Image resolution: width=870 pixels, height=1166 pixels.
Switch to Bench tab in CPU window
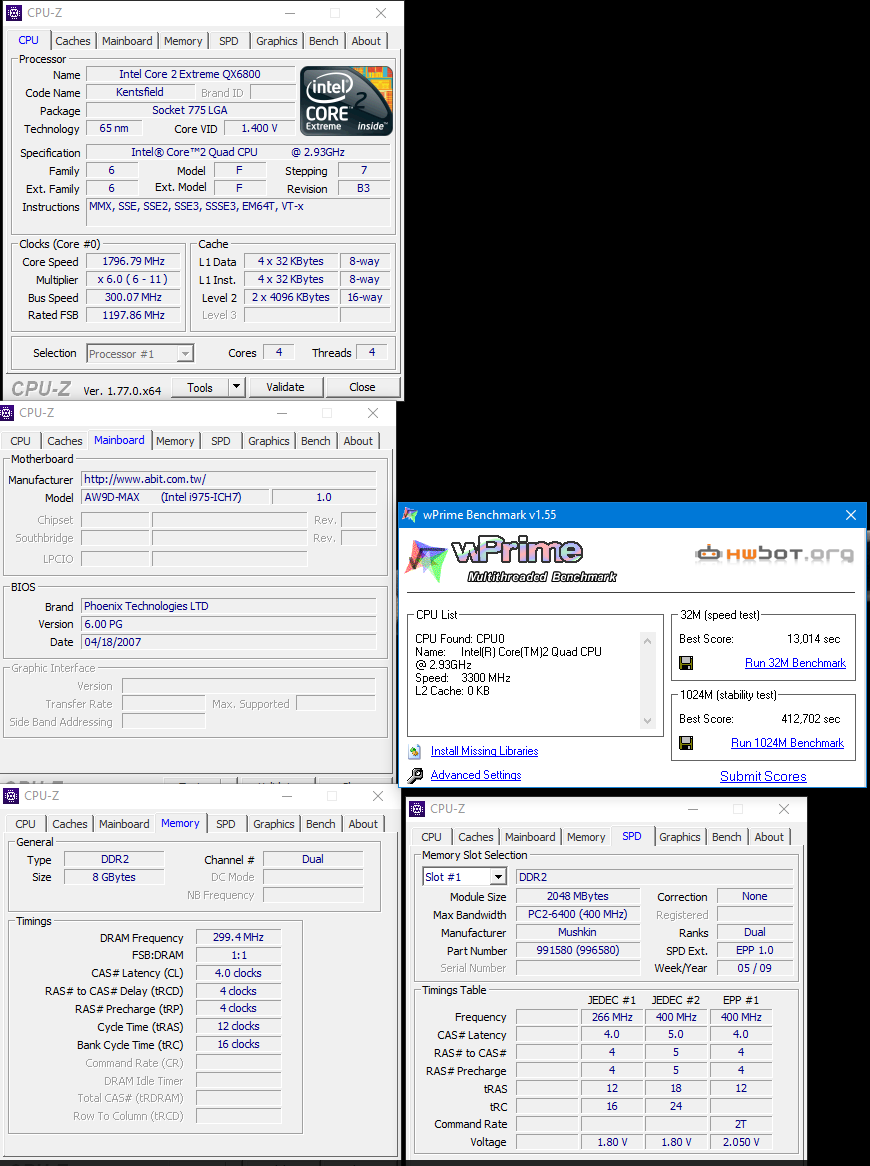323,41
